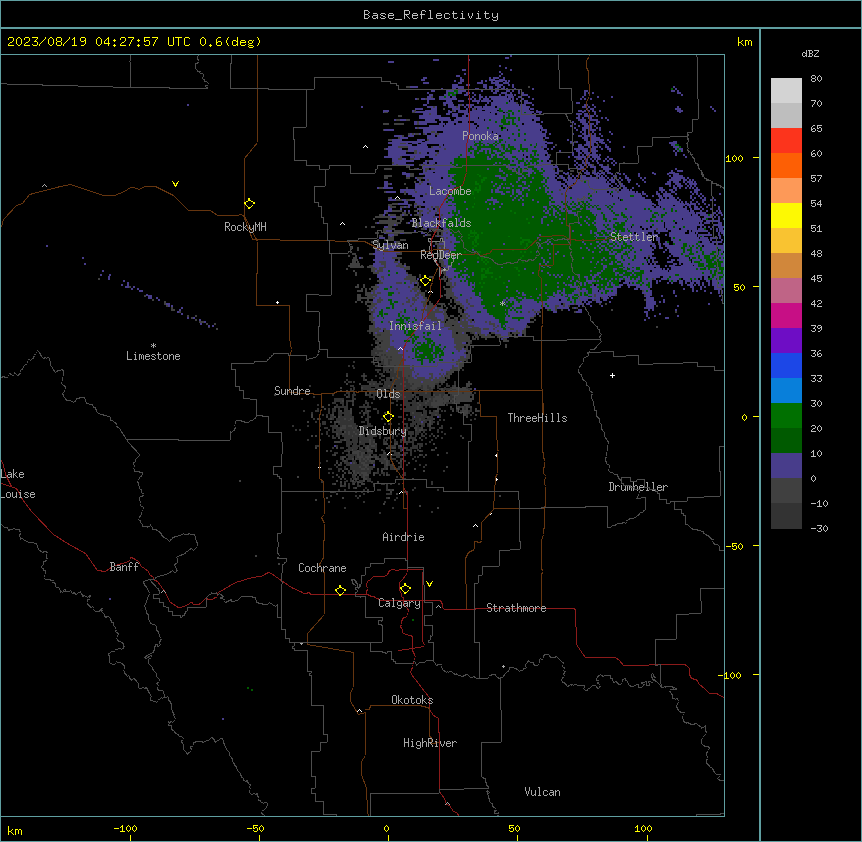
Task: Select the Olds label
Action: point(388,394)
